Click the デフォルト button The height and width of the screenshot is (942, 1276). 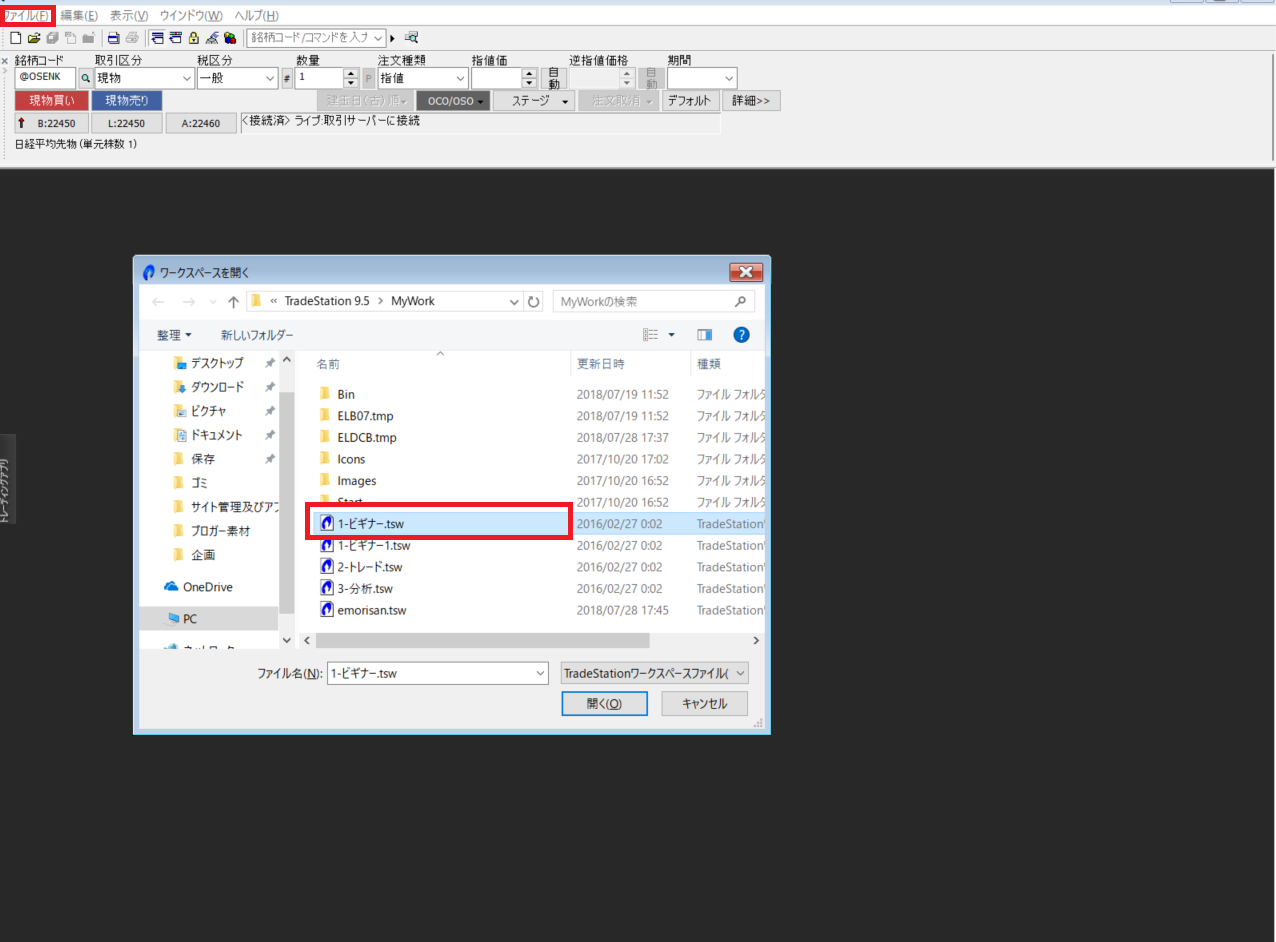[x=690, y=101]
